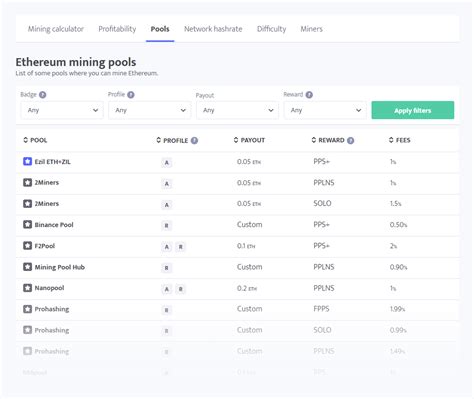This screenshot has height=399, width=474.
Task: Click the A profile badge in Nanopool row
Action: pyautogui.click(x=167, y=289)
